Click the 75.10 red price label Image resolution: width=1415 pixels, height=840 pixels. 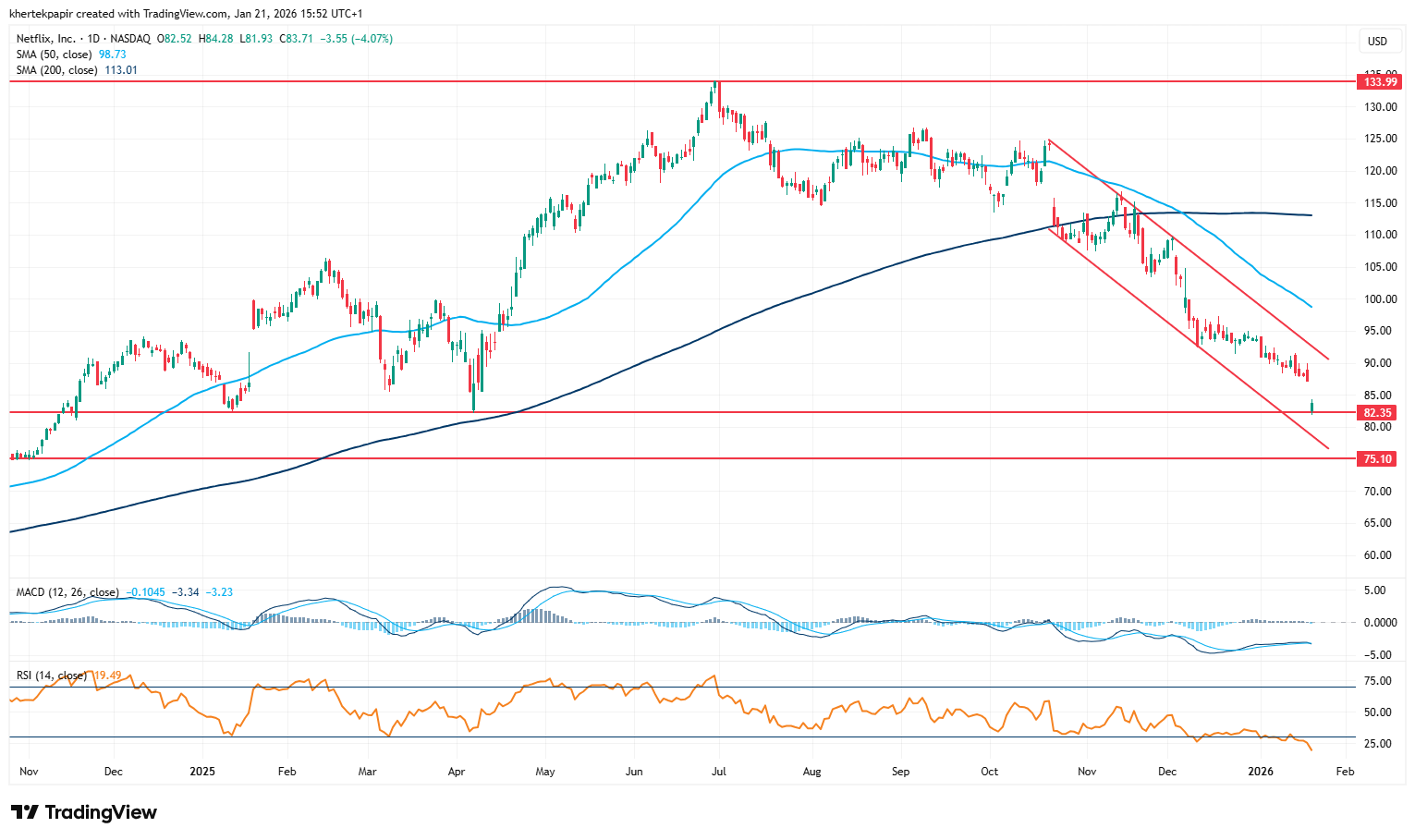(x=1377, y=459)
